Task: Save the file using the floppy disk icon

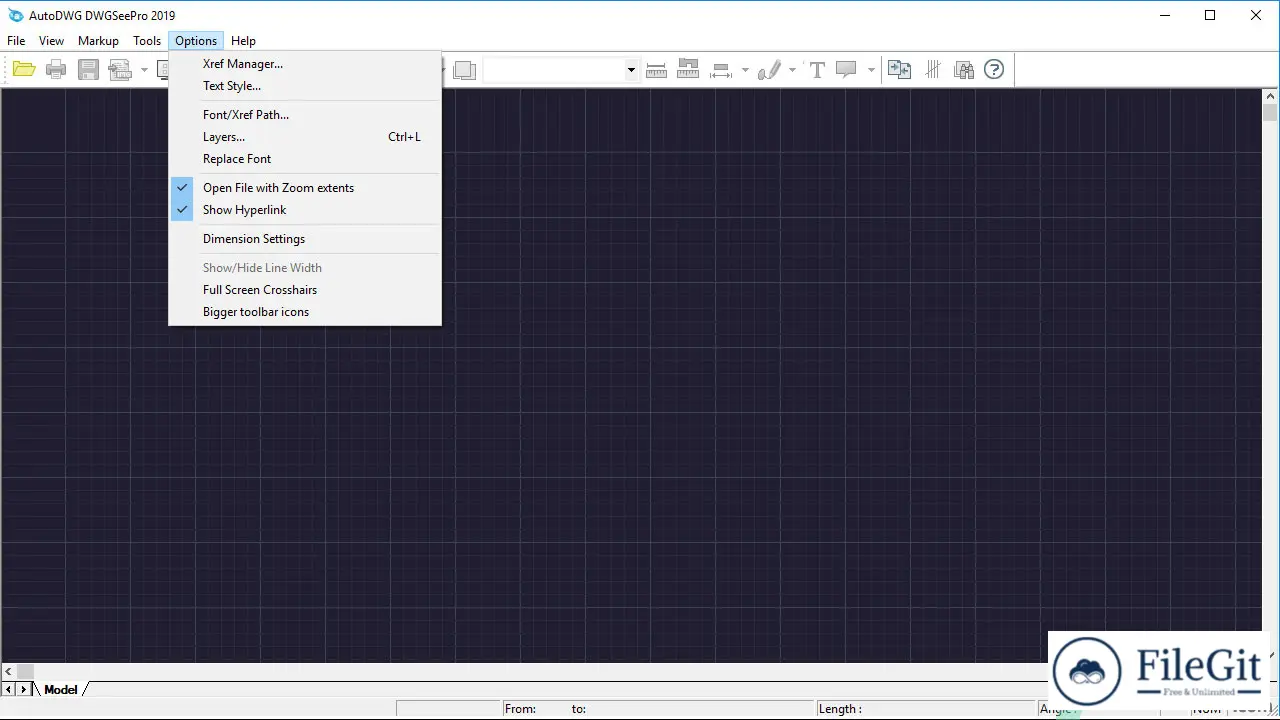Action: [x=89, y=69]
